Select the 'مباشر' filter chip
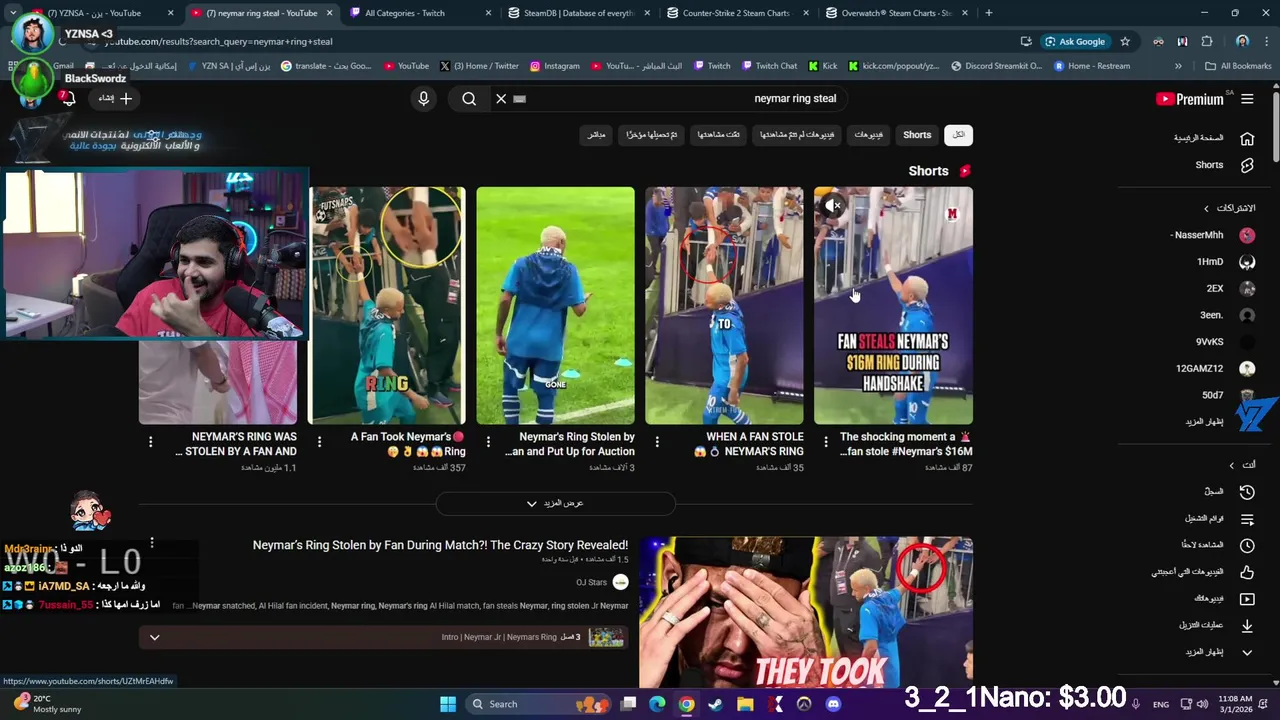This screenshot has height=720, width=1280. tap(596, 135)
